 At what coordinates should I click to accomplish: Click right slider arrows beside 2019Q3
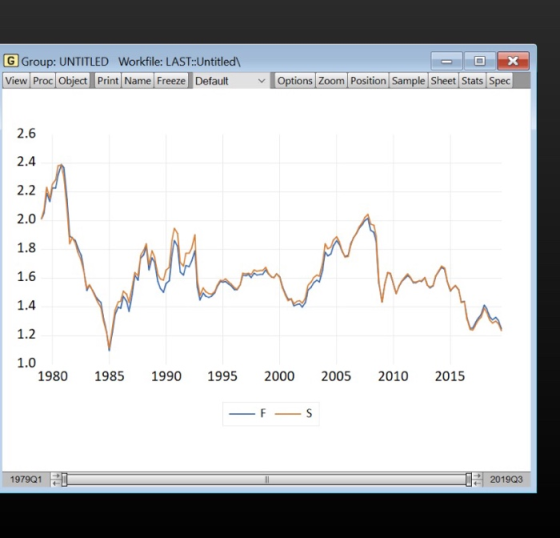point(477,479)
